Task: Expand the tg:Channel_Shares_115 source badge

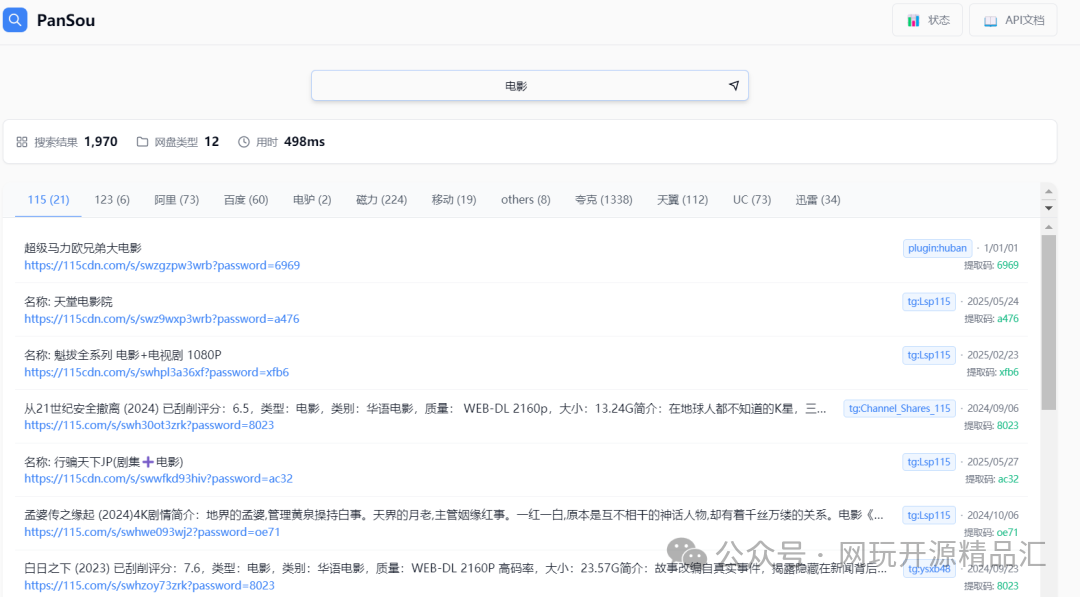Action: click(x=899, y=408)
